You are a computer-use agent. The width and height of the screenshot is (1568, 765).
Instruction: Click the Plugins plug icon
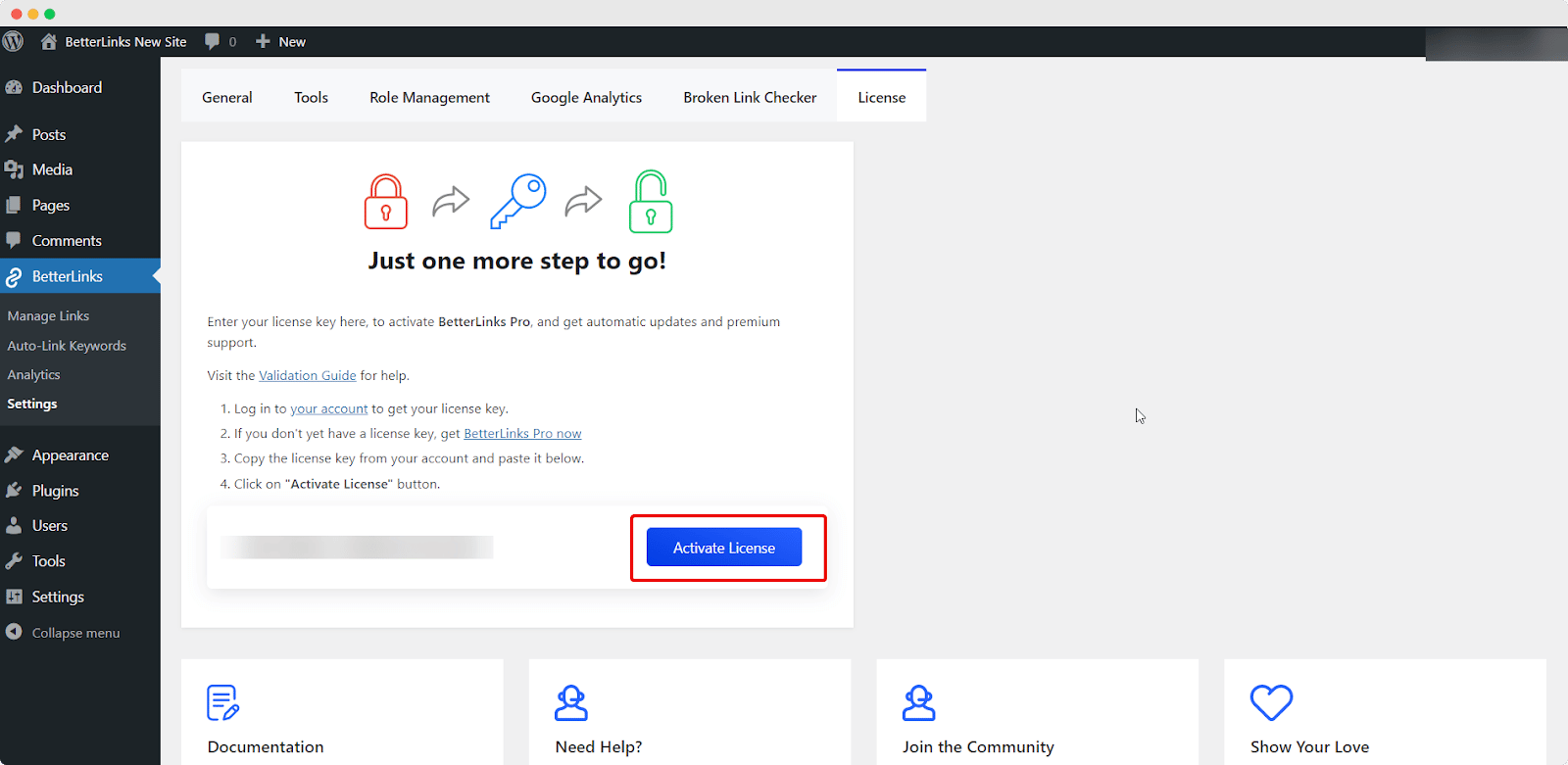coord(14,490)
